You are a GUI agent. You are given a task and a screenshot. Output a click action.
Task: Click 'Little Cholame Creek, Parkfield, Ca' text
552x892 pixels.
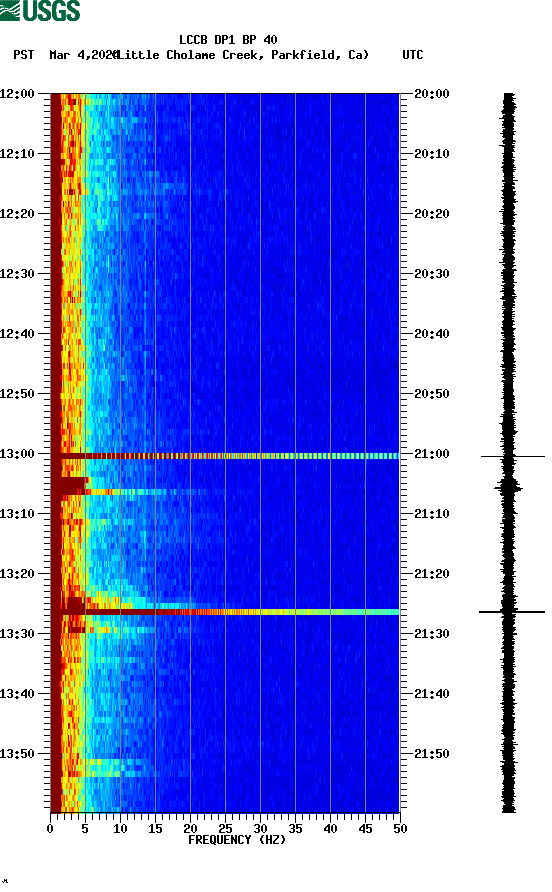(242, 55)
